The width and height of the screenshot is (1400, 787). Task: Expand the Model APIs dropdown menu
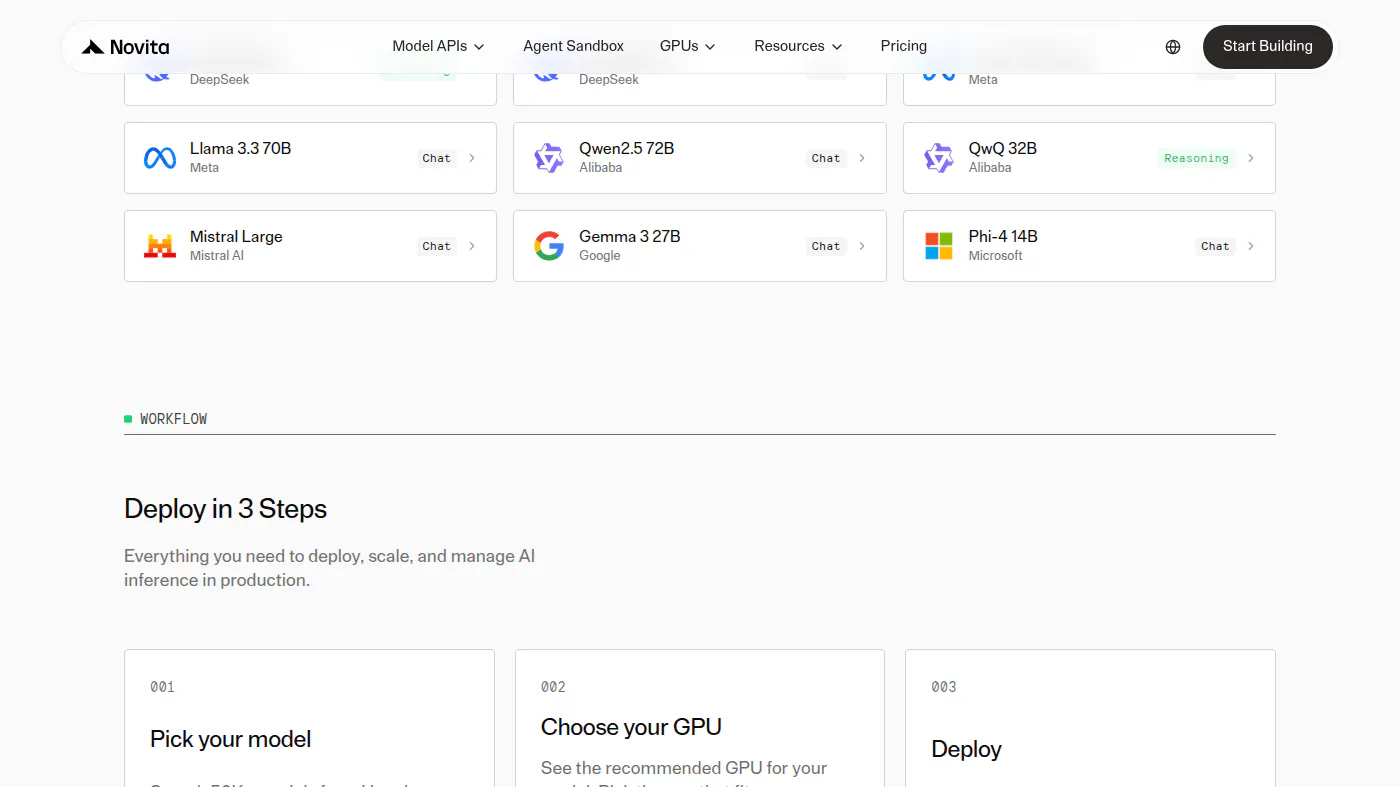438,46
